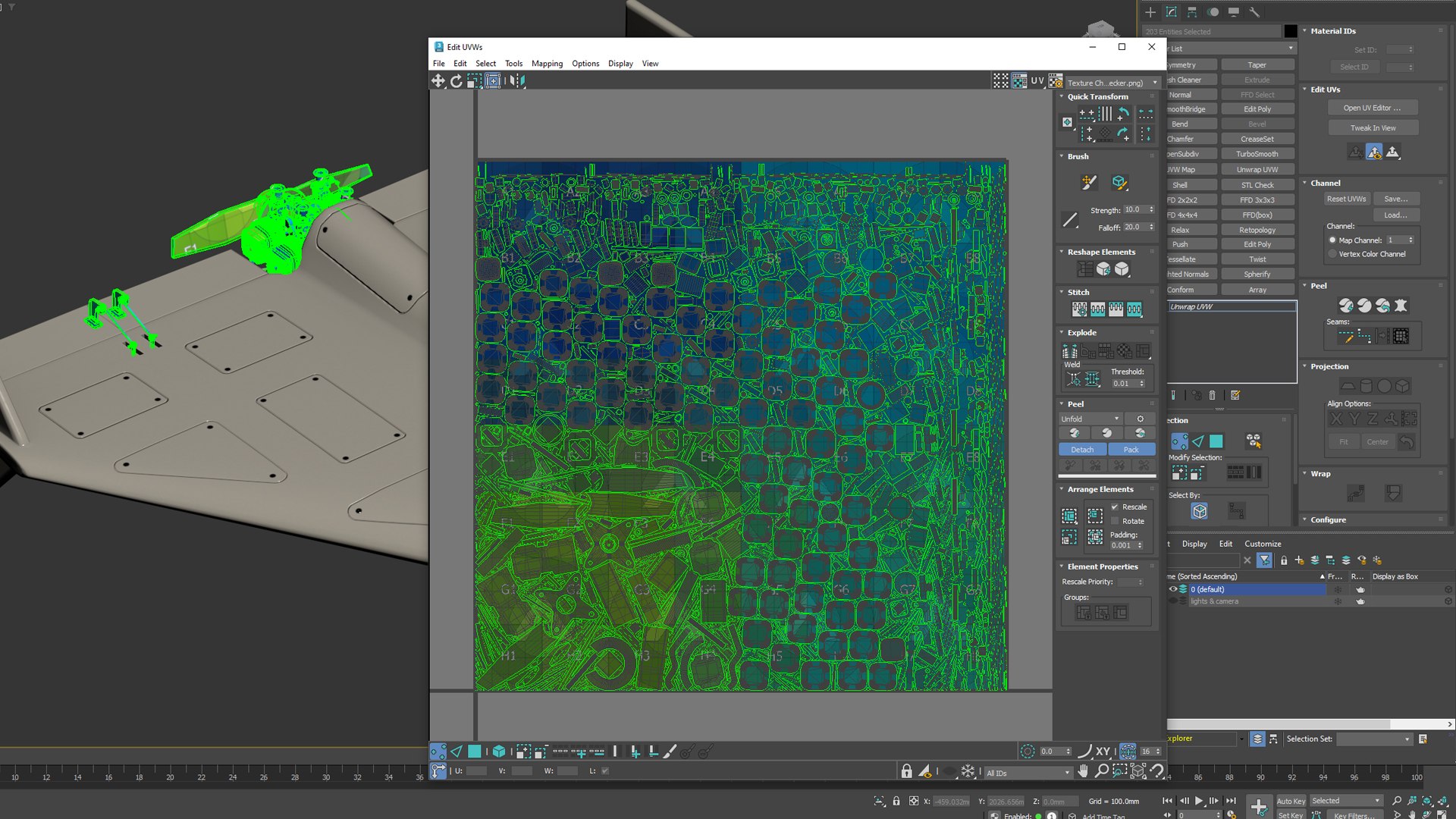Click the Lock Selected Subobjects padlock icon
The width and height of the screenshot is (1456, 819).
[906, 771]
